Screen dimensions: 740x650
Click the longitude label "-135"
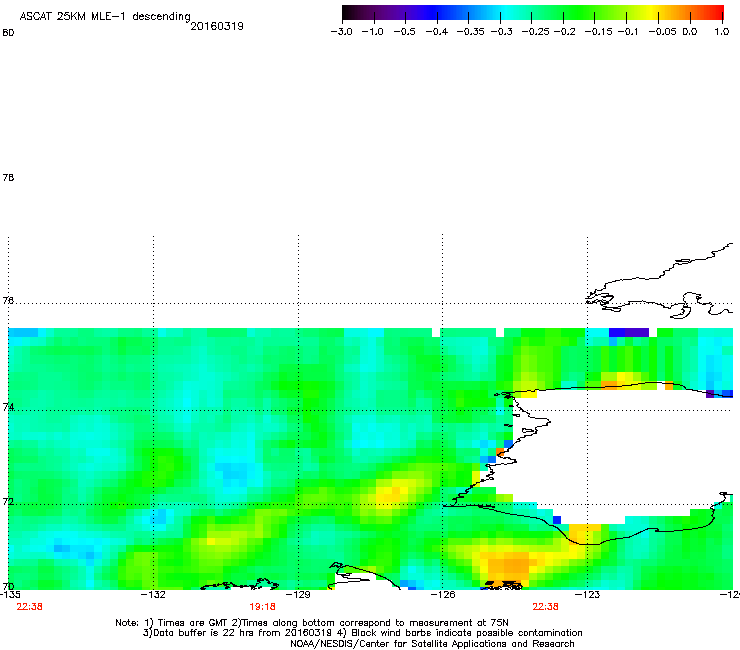pyautogui.click(x=10, y=594)
